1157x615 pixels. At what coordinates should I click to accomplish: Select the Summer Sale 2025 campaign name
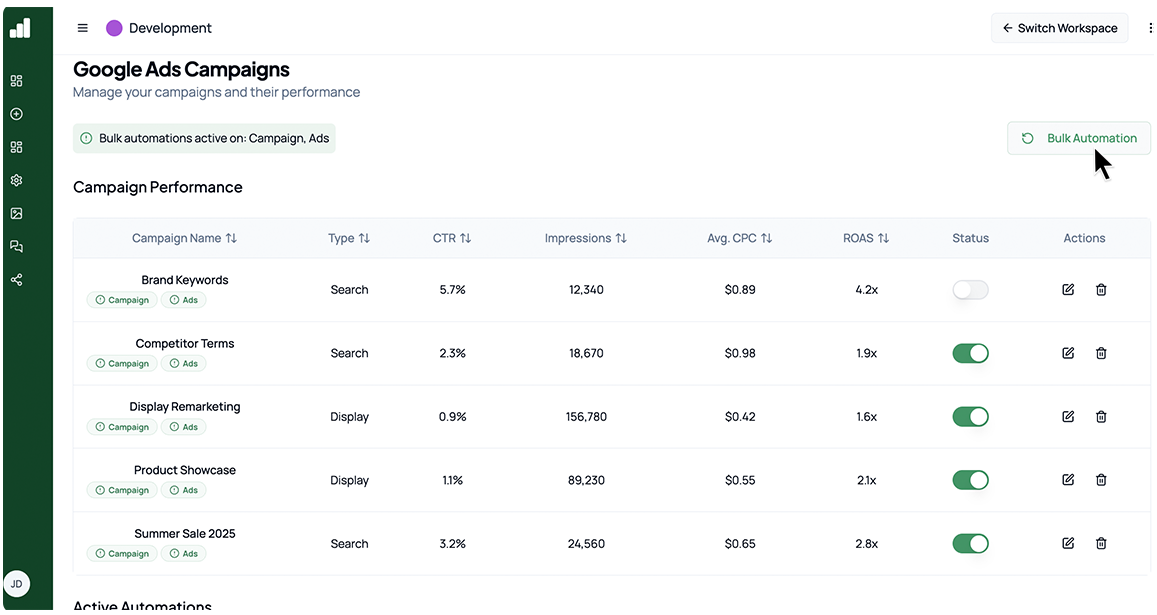[x=184, y=534]
